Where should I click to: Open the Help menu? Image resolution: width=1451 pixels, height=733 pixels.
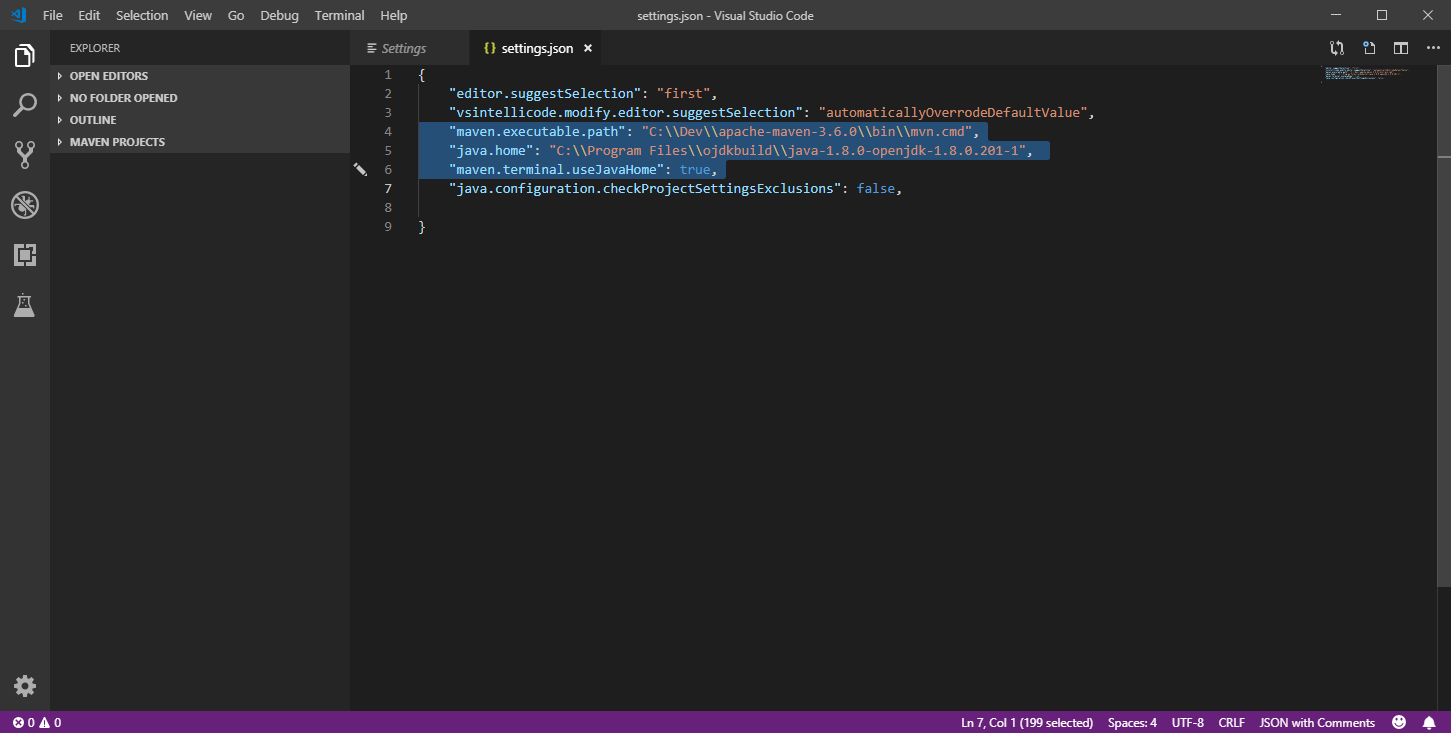pyautogui.click(x=394, y=15)
